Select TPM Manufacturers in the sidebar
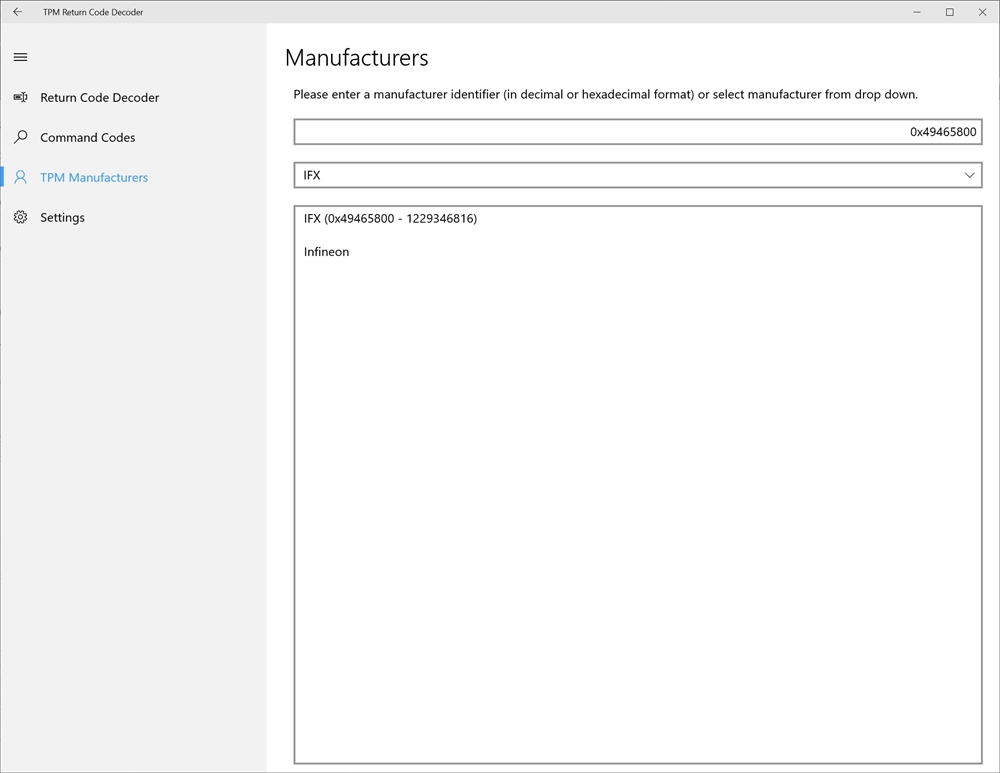This screenshot has height=773, width=1000. click(94, 177)
